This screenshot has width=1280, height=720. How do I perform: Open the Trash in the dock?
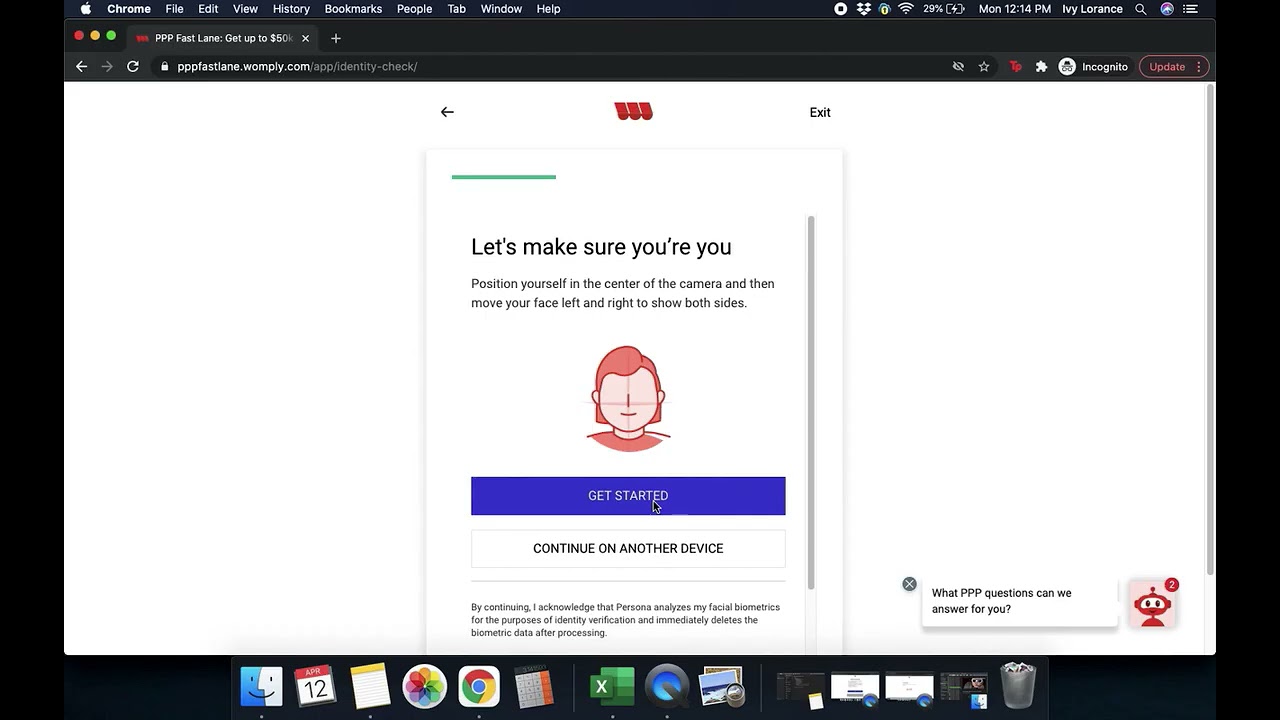[x=1018, y=686]
